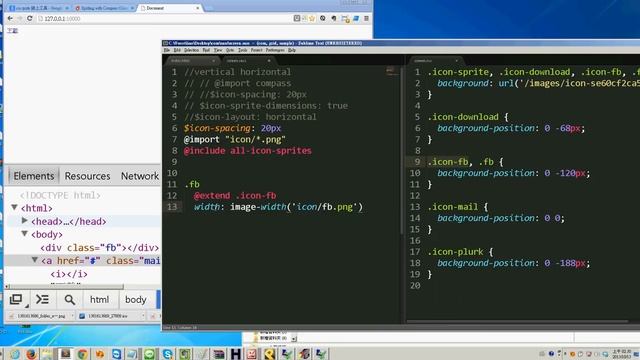640x360 pixels.
Task: Switch to the Spriting with Compass browser tab
Action: point(103,8)
